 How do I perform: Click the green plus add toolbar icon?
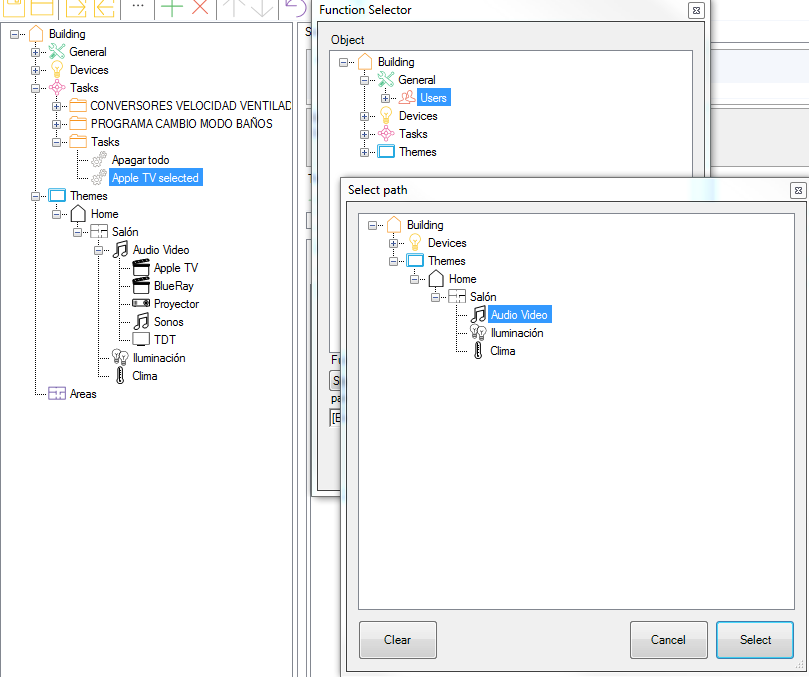click(x=172, y=7)
